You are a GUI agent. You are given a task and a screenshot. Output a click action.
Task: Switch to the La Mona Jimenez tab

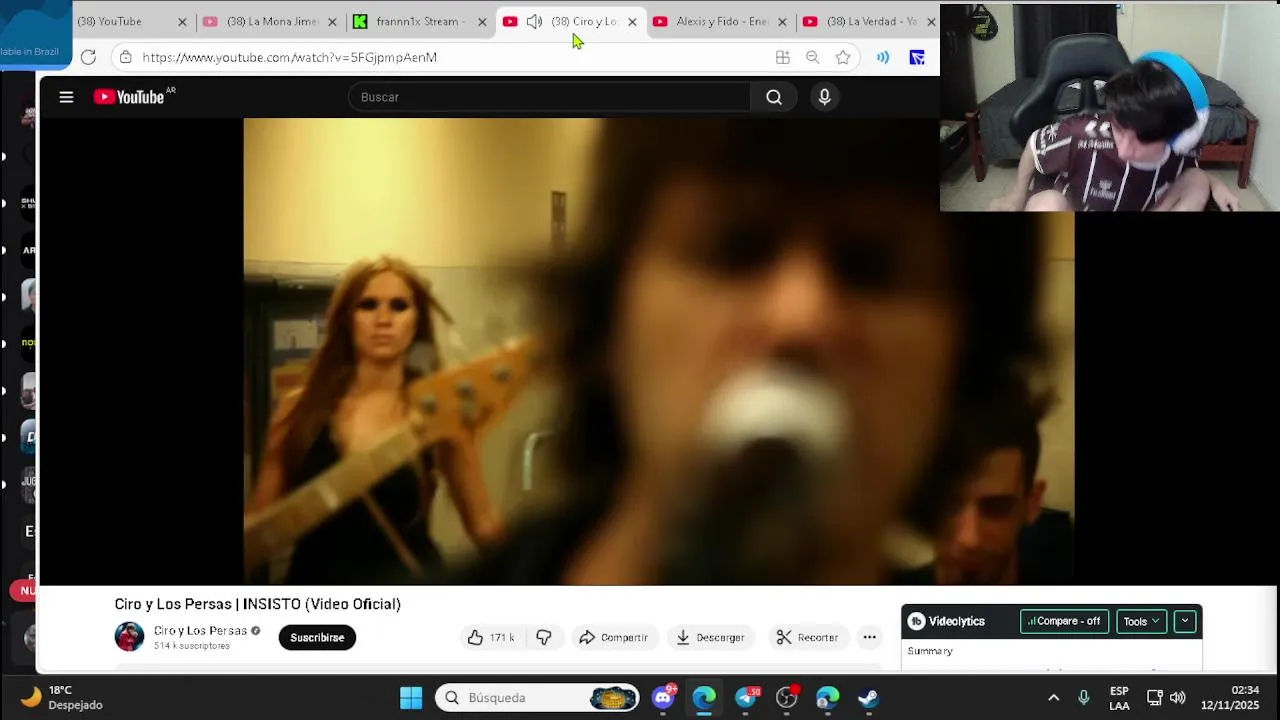[x=272, y=21]
